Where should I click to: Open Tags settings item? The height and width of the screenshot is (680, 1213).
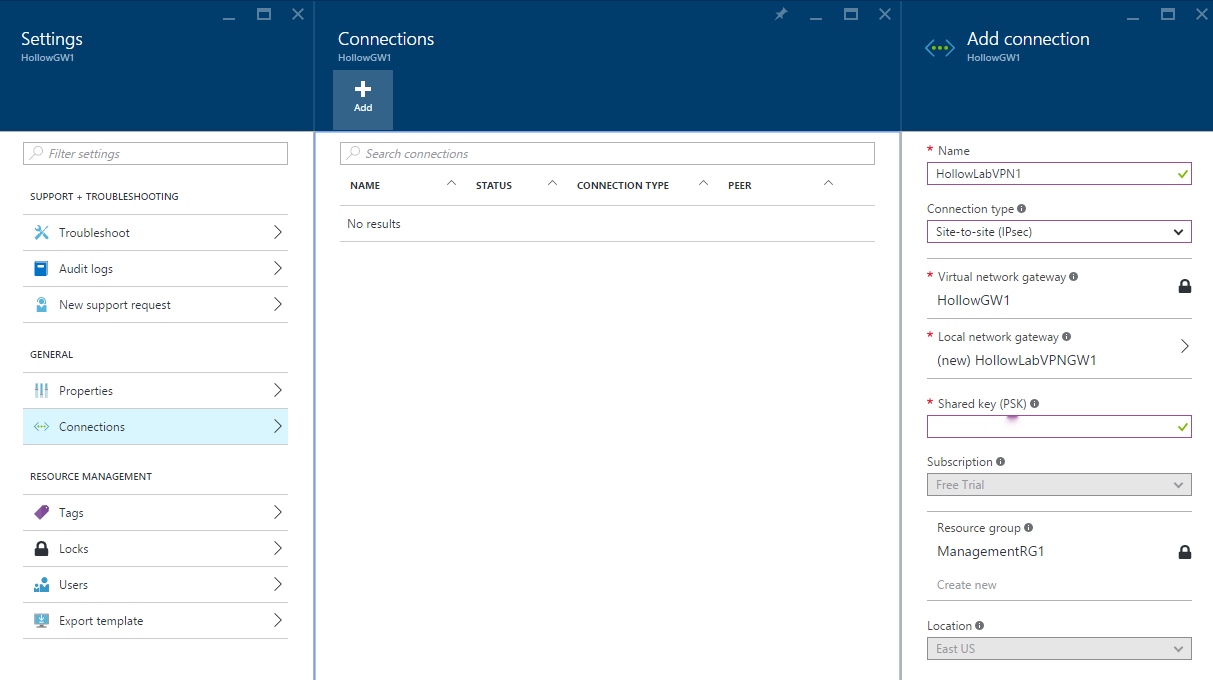[155, 512]
